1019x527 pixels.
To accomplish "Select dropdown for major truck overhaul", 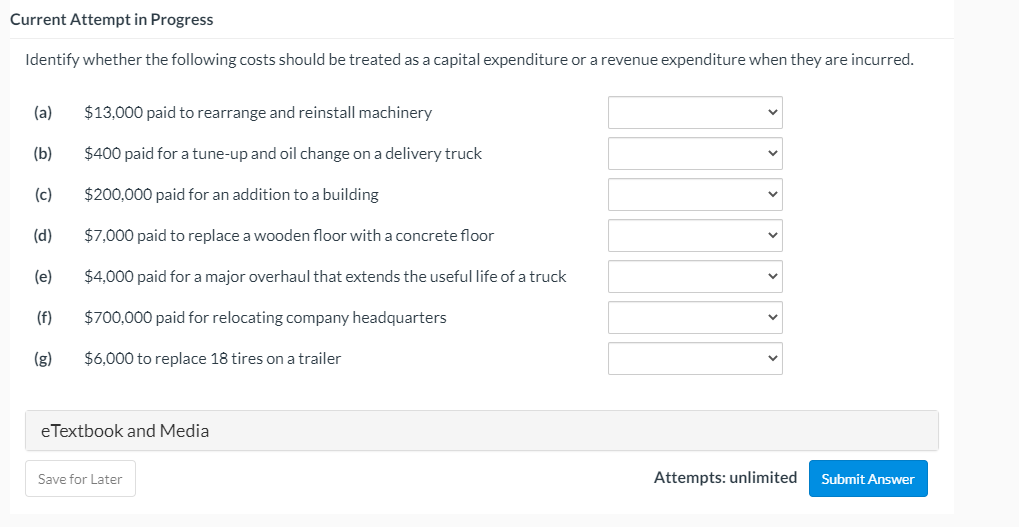I will [x=695, y=276].
